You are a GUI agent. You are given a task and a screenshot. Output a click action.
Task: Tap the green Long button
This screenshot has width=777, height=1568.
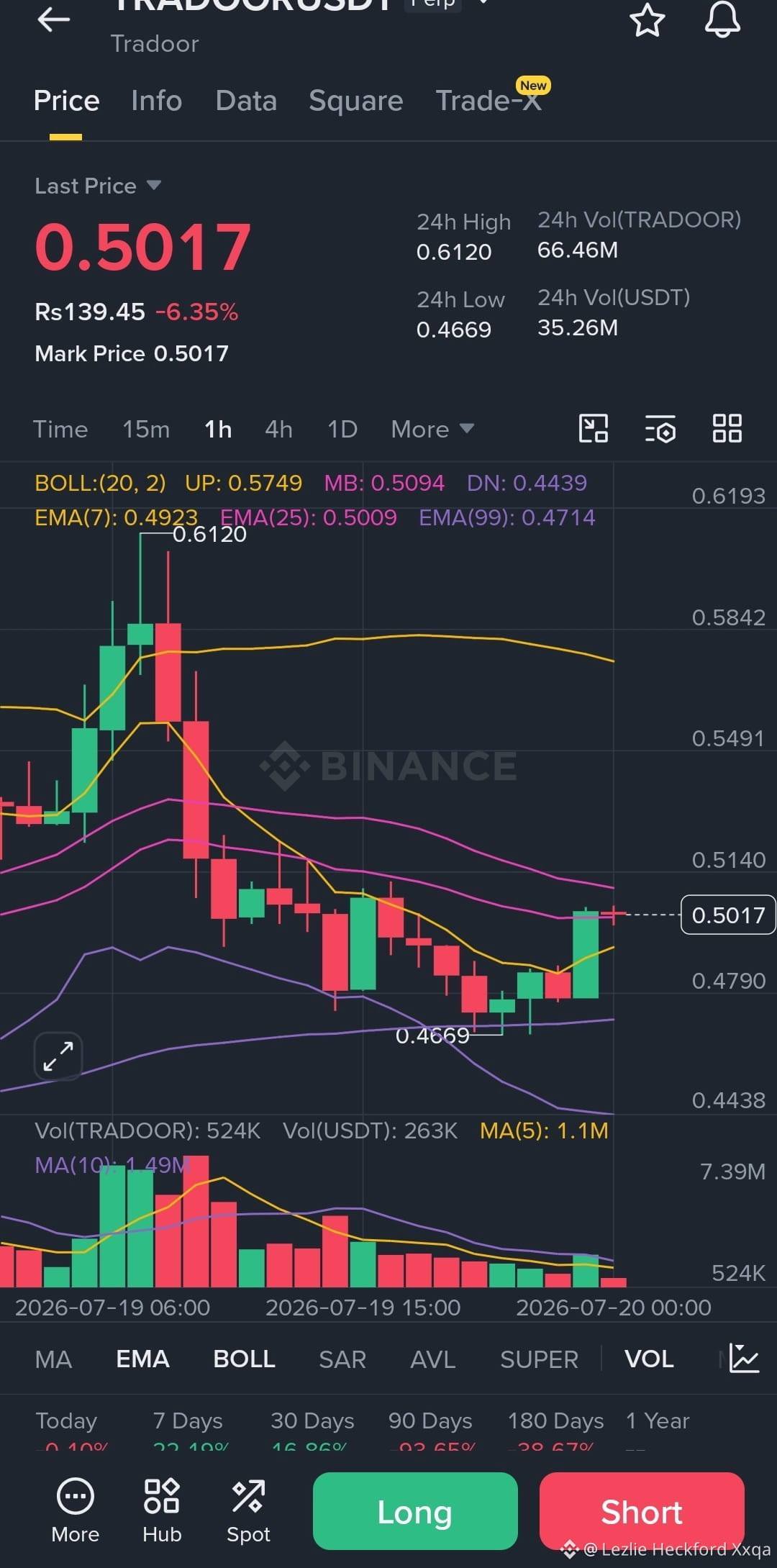pyautogui.click(x=415, y=1511)
